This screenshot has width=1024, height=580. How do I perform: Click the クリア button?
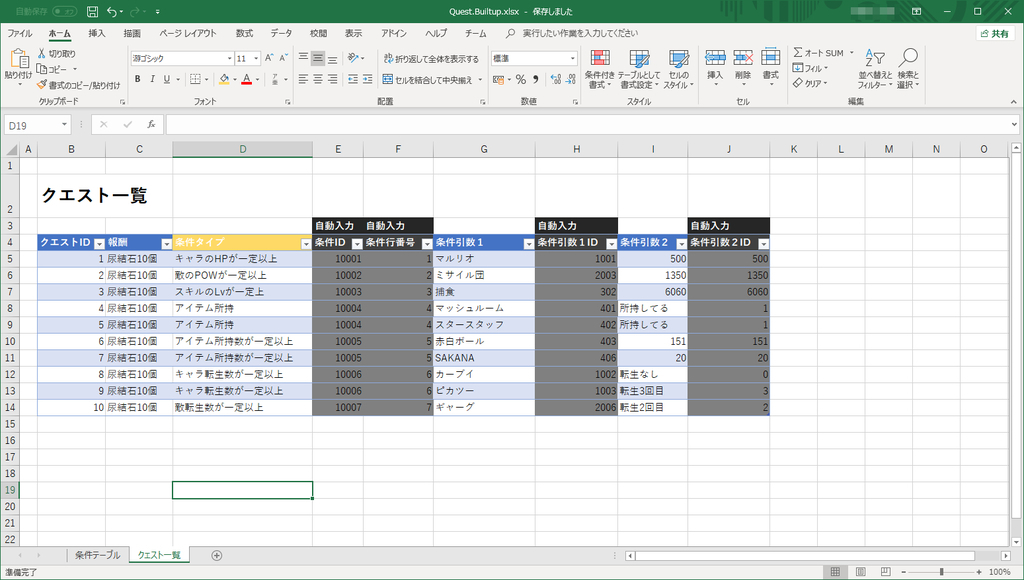(x=810, y=83)
